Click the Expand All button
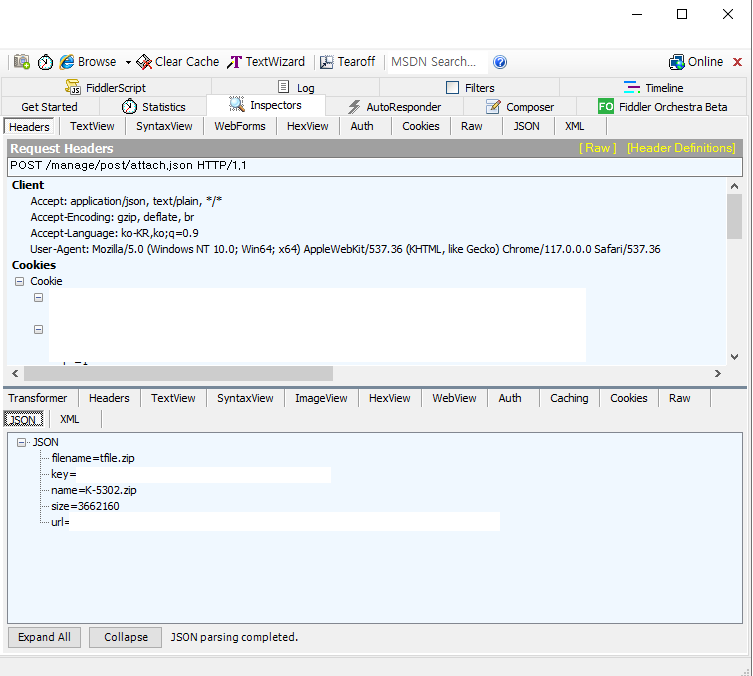Image resolution: width=753 pixels, height=676 pixels. point(44,638)
